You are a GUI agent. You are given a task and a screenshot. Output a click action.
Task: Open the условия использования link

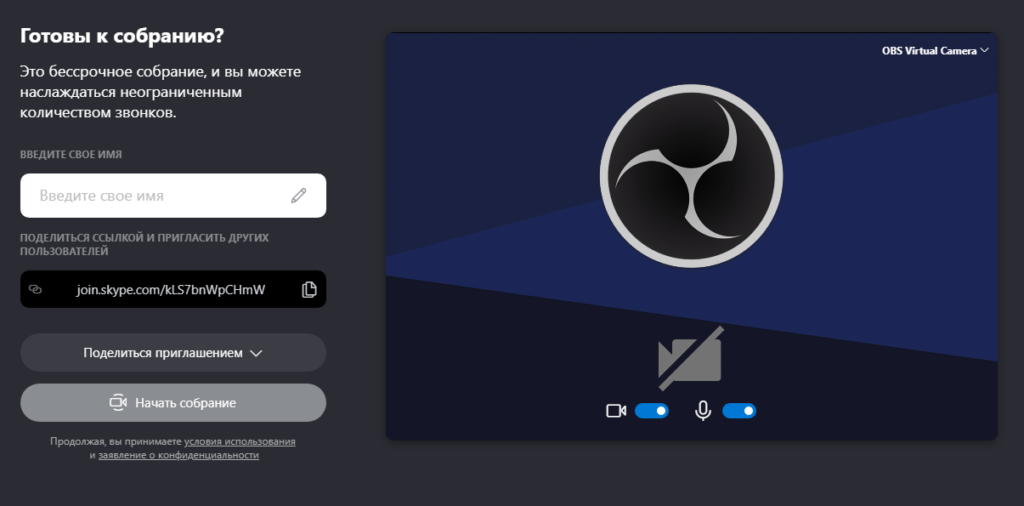tap(240, 441)
